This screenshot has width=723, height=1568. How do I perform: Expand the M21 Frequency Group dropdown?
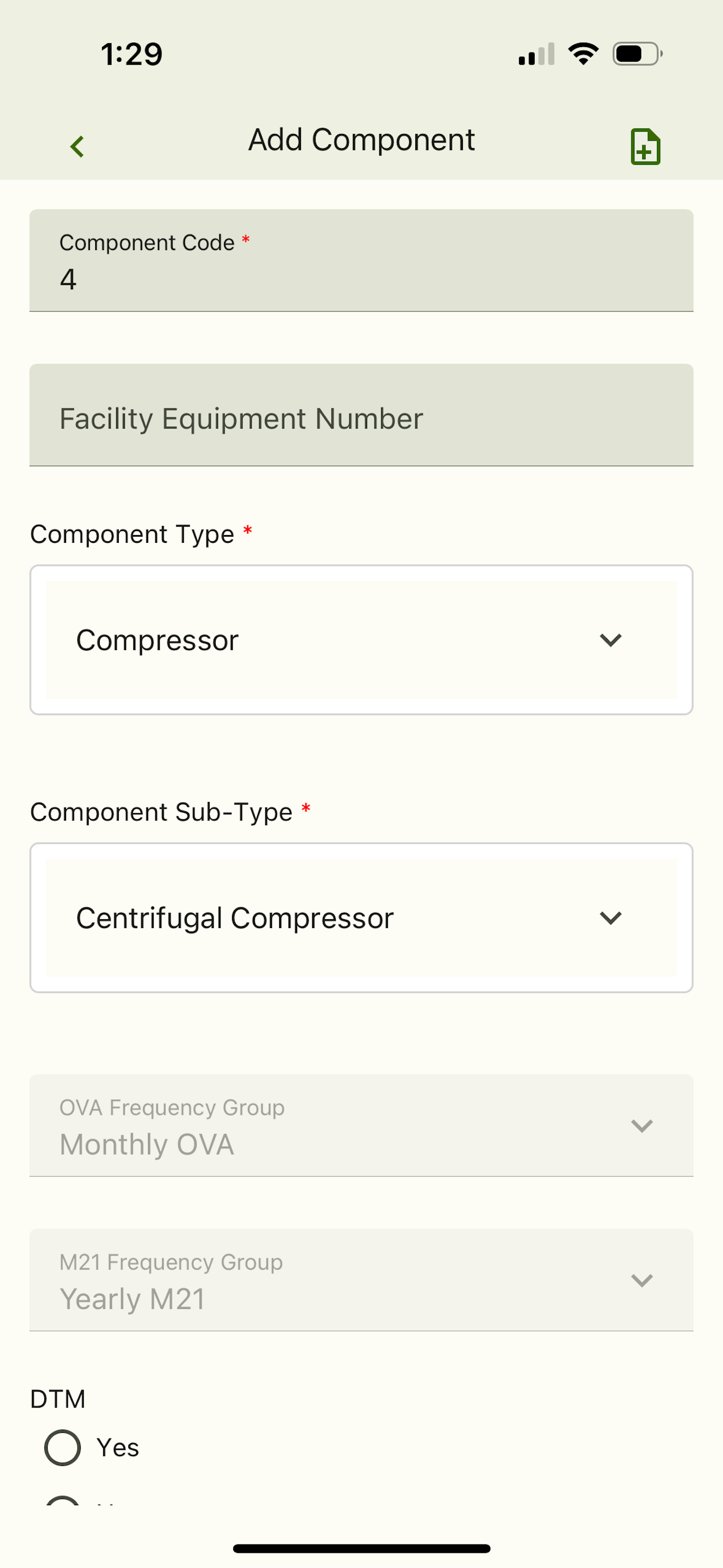click(x=361, y=1280)
